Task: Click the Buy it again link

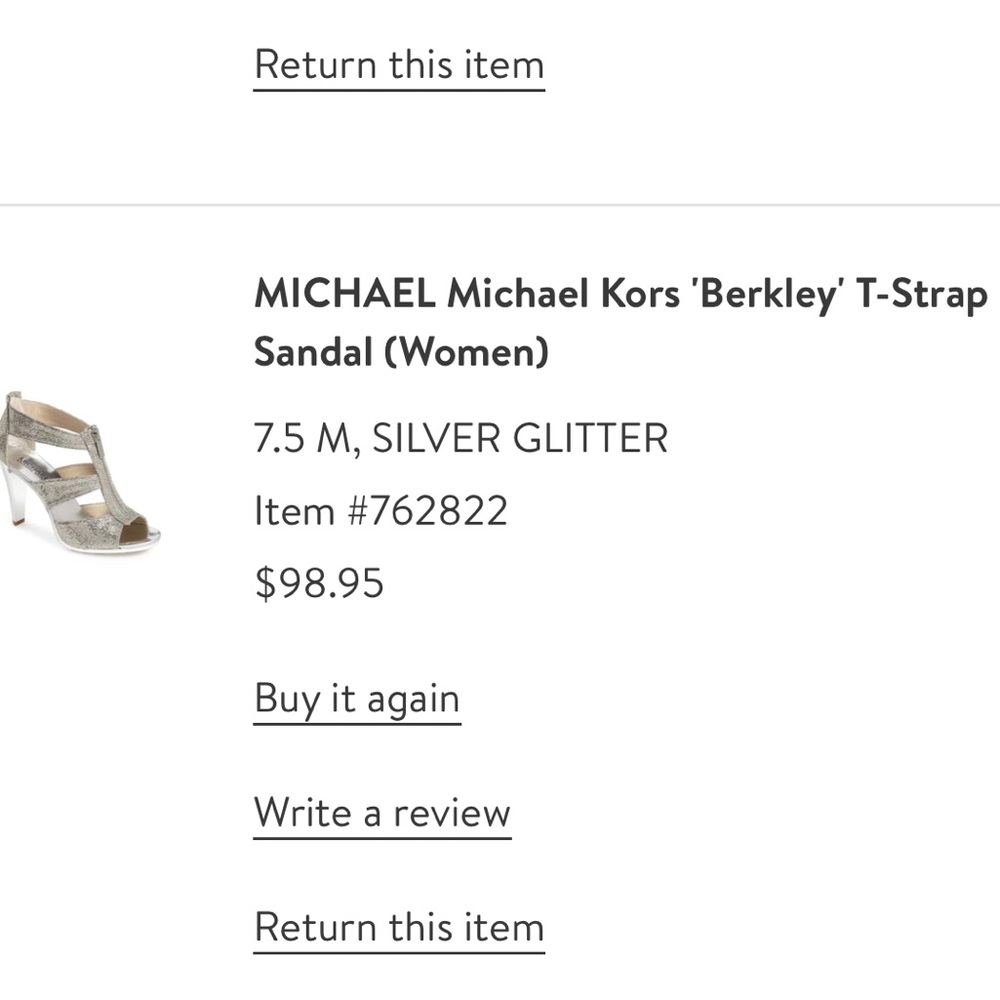Action: (x=357, y=698)
